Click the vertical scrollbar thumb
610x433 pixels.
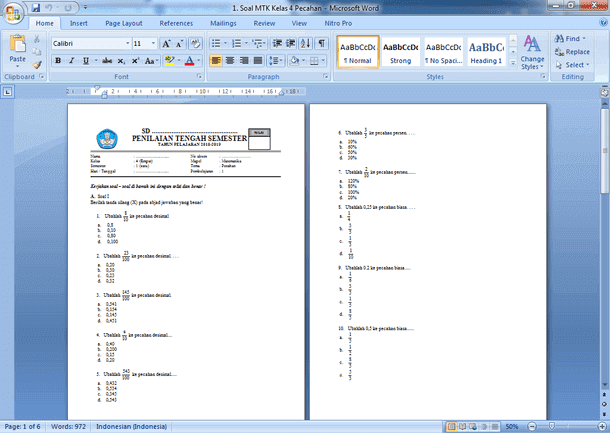click(x=605, y=151)
